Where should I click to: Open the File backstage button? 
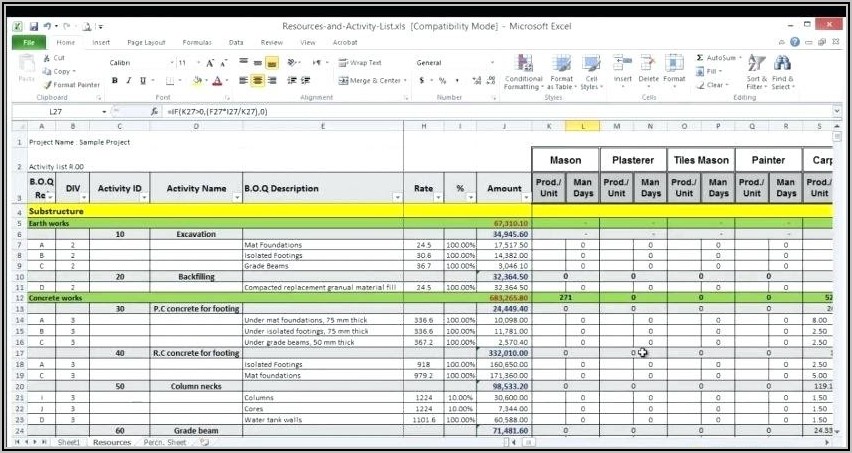point(28,43)
